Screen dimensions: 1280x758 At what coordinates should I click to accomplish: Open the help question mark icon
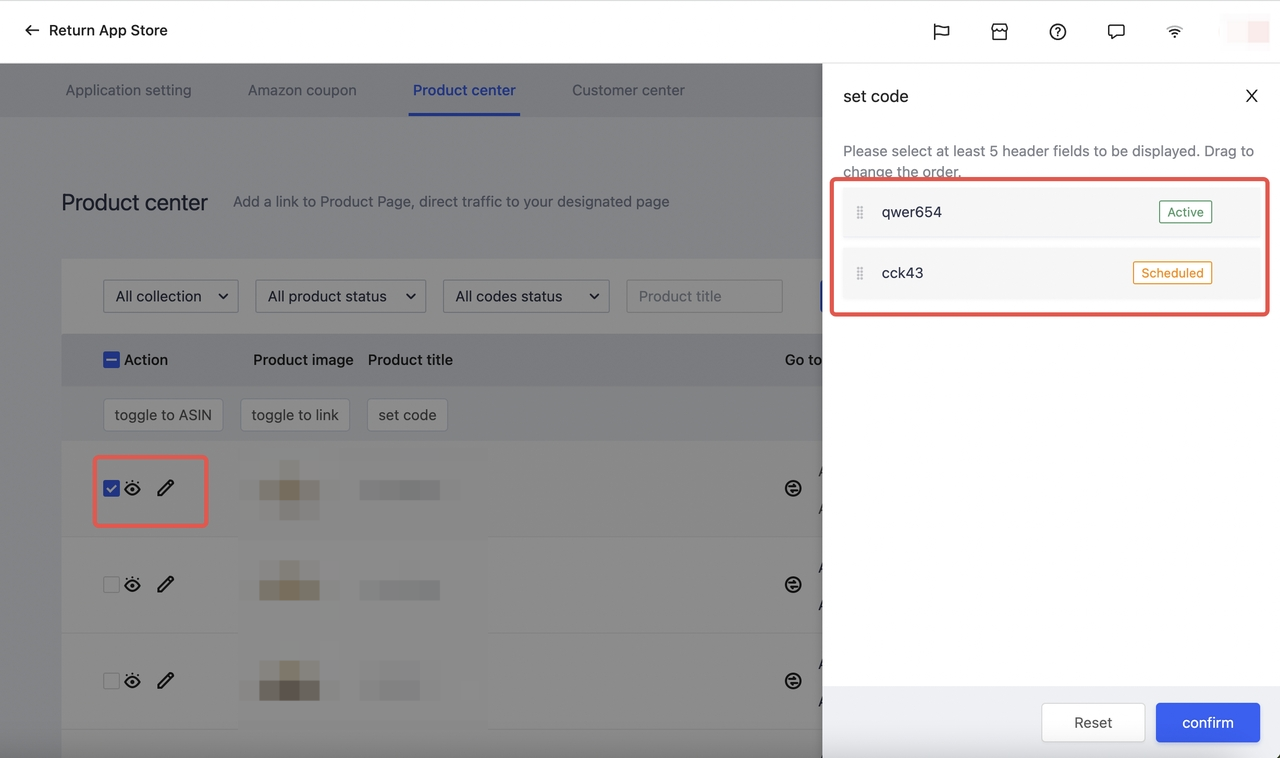pyautogui.click(x=1057, y=31)
